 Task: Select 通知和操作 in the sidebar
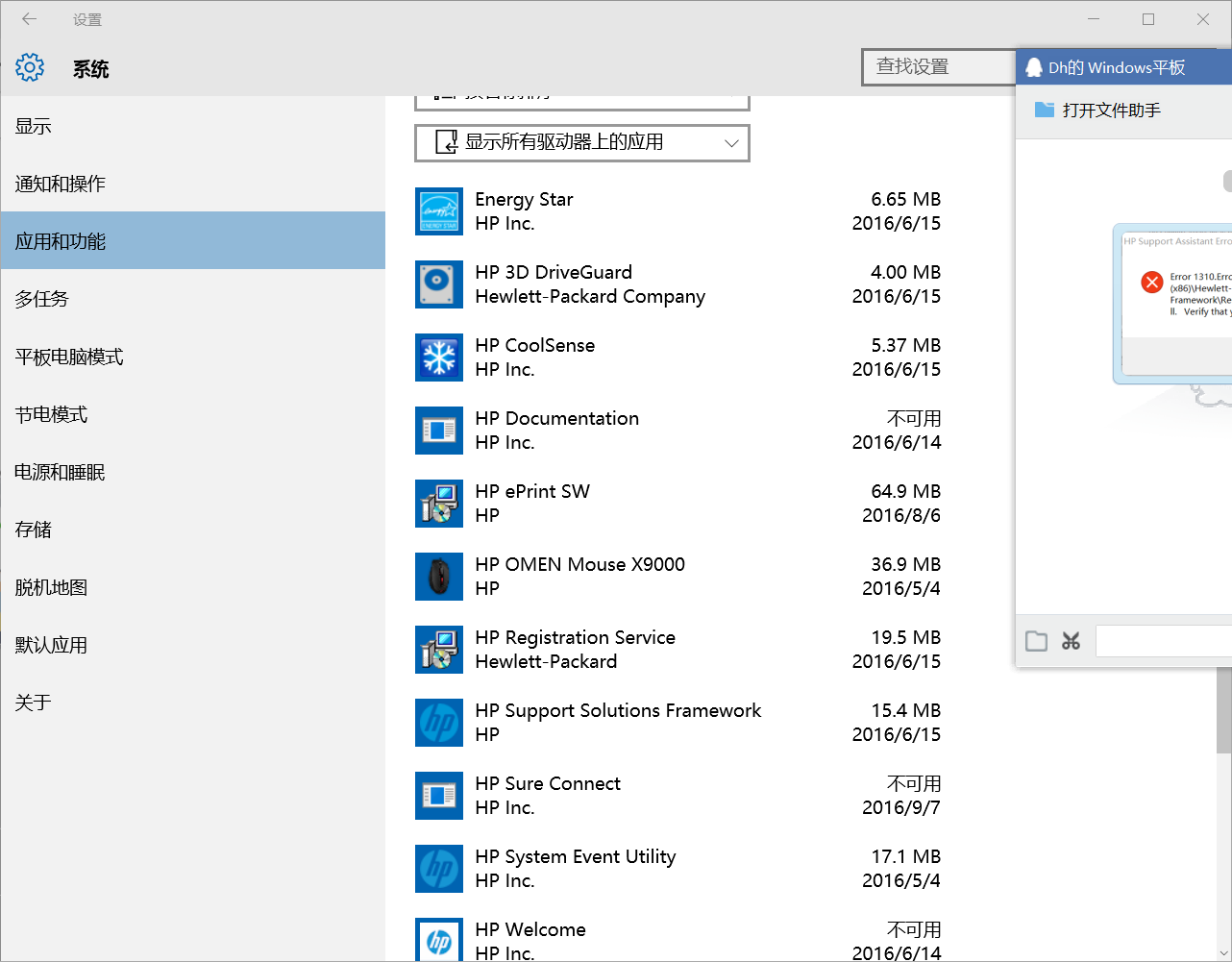pos(193,184)
